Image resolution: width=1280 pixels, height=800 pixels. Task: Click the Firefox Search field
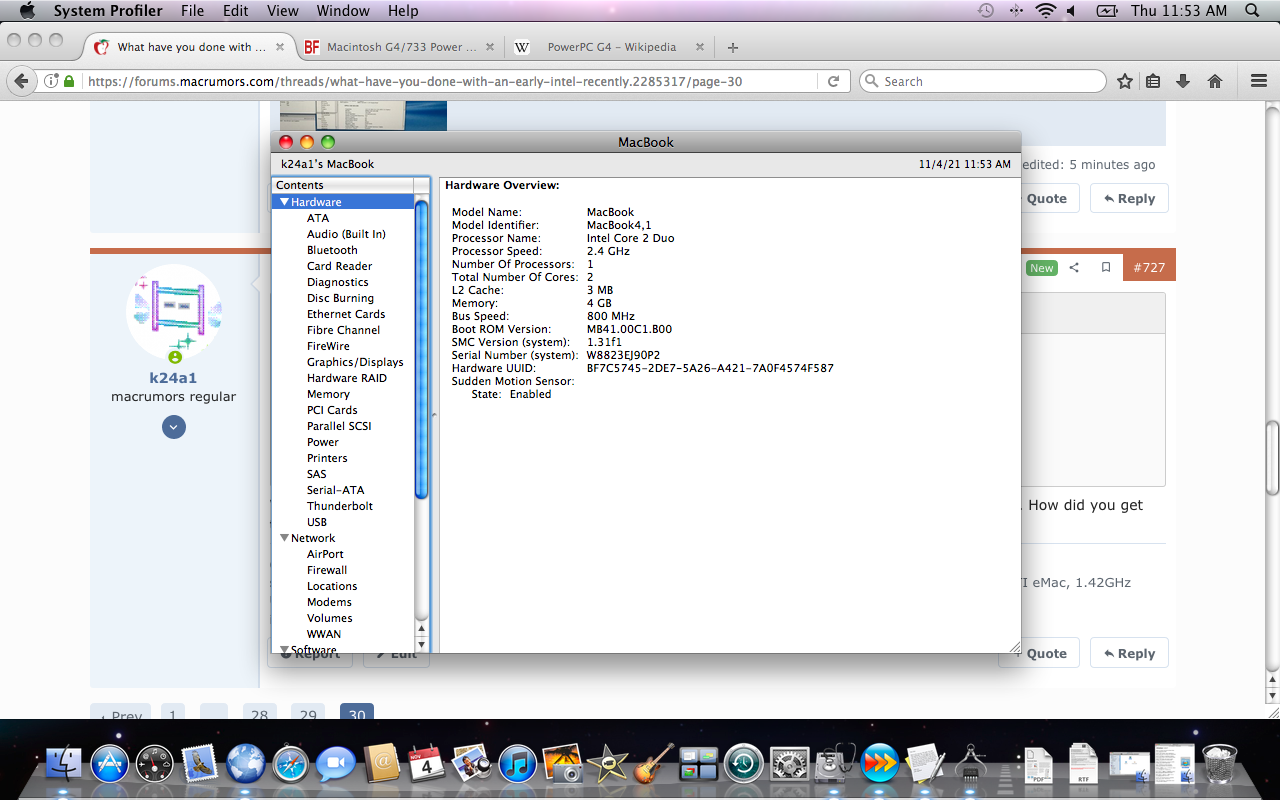point(982,81)
